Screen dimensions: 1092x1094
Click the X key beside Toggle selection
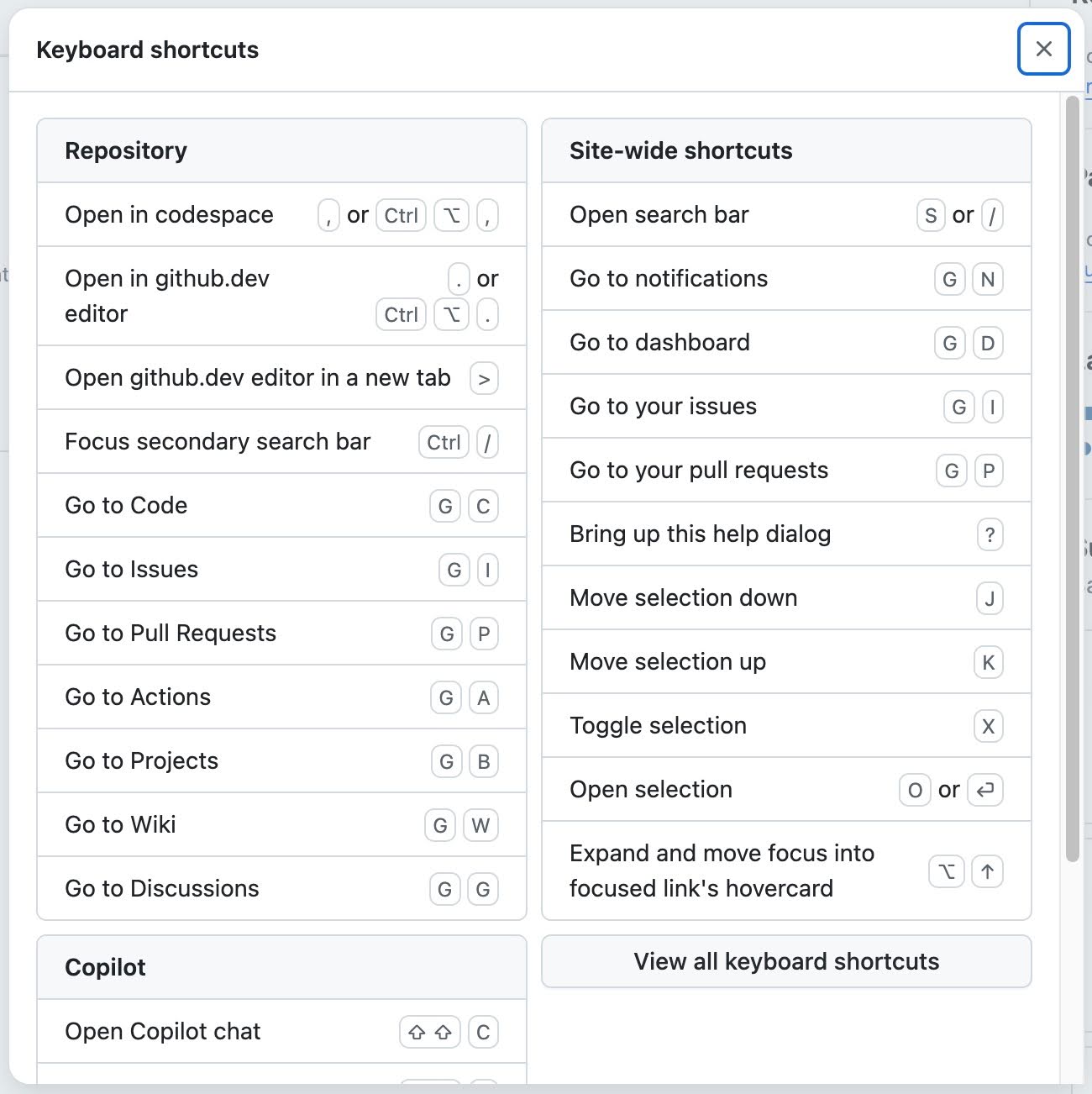coord(989,726)
